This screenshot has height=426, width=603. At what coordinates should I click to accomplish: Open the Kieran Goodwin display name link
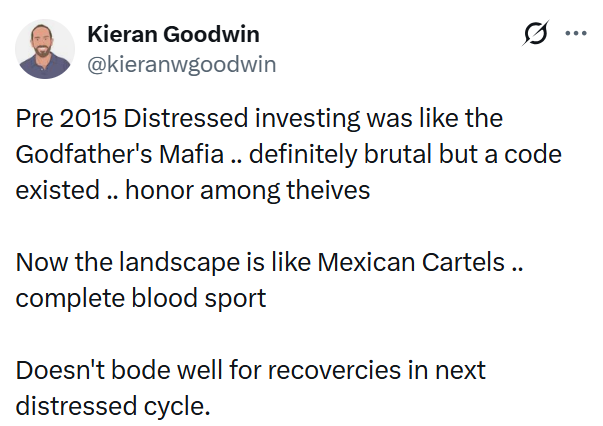tap(174, 34)
